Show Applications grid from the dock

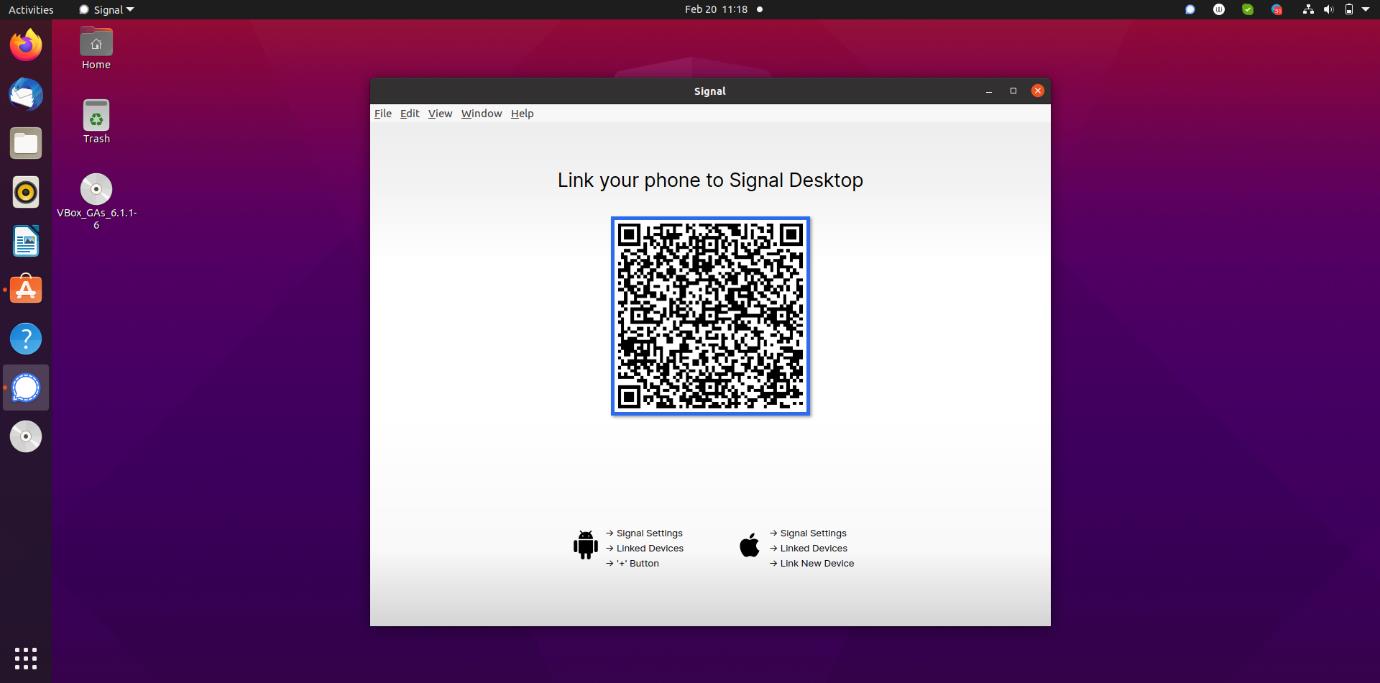pos(26,658)
